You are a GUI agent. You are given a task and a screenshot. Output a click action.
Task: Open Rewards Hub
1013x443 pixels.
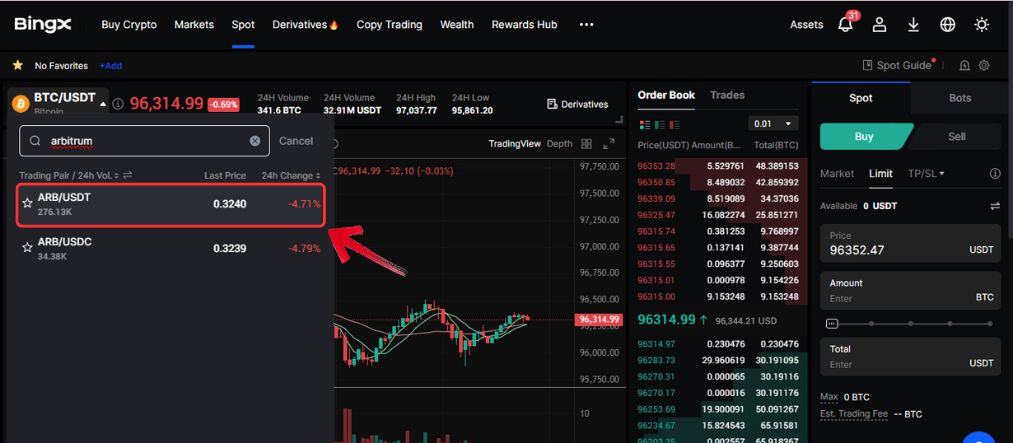pyautogui.click(x=524, y=25)
